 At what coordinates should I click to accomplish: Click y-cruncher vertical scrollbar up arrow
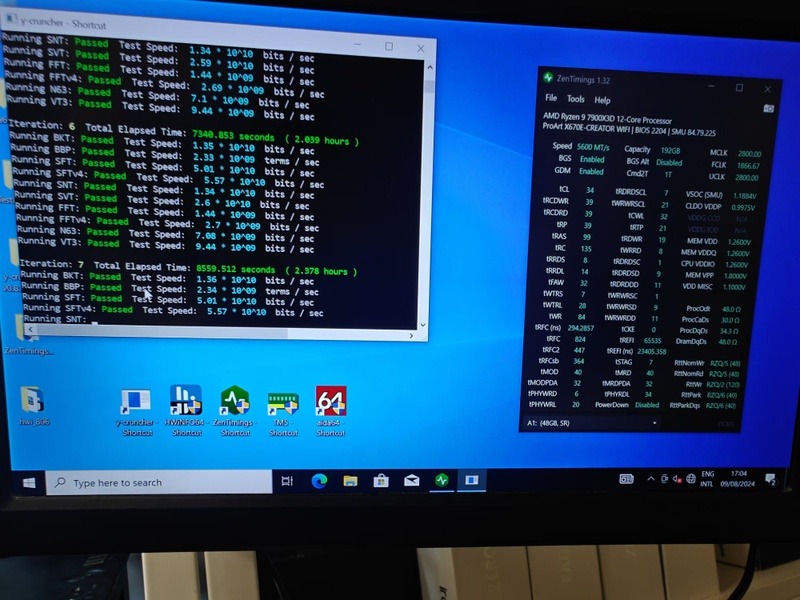click(430, 67)
